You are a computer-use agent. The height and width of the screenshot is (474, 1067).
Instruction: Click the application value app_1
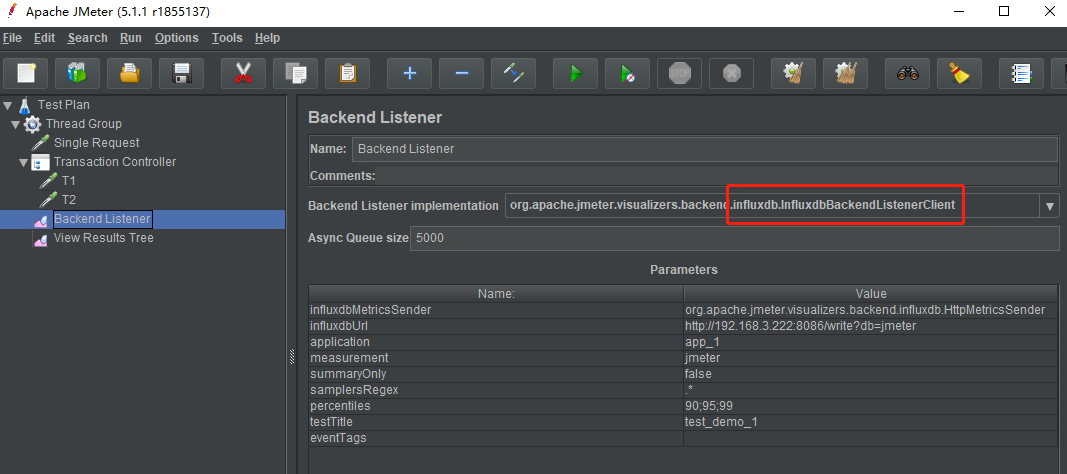coord(871,342)
